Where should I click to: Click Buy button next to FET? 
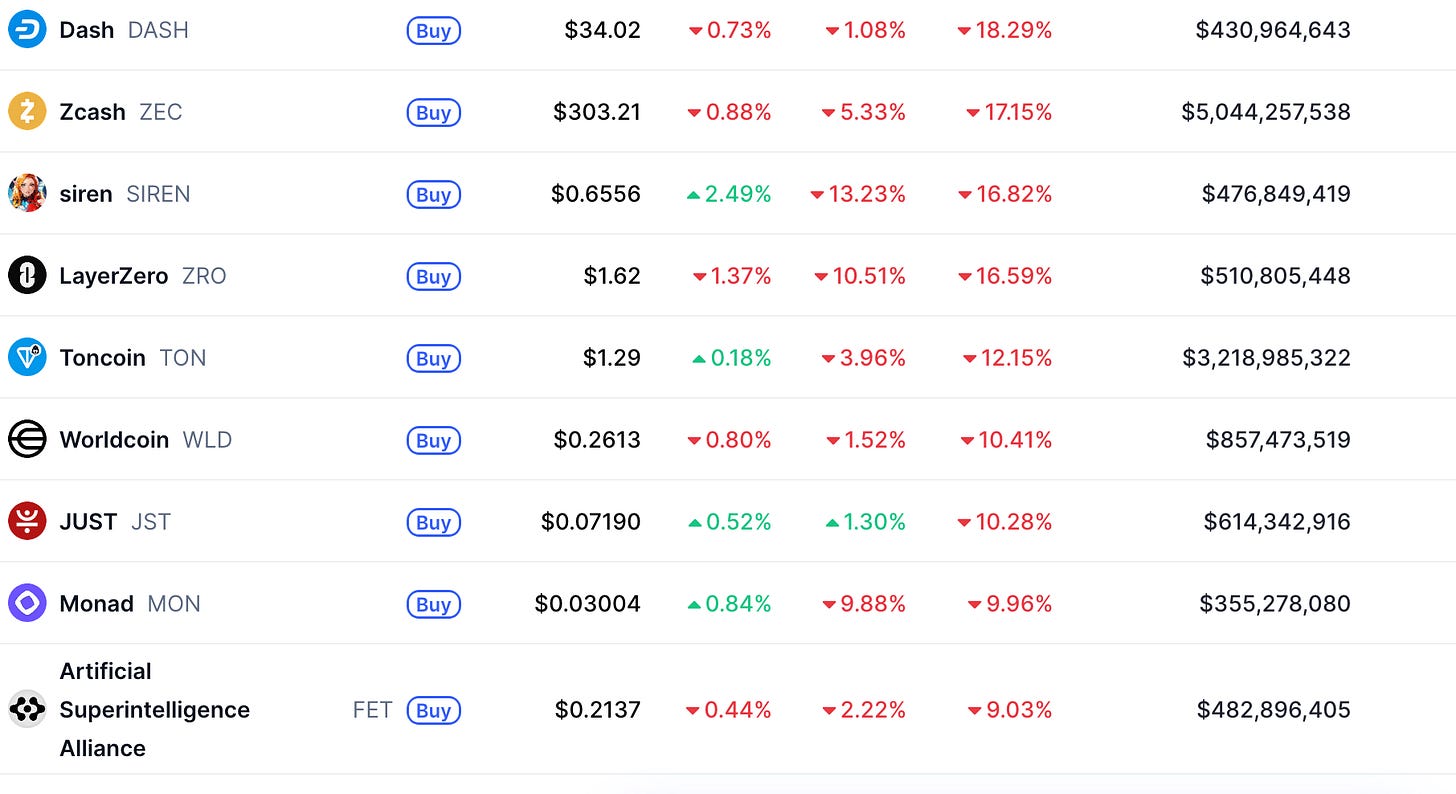click(434, 711)
